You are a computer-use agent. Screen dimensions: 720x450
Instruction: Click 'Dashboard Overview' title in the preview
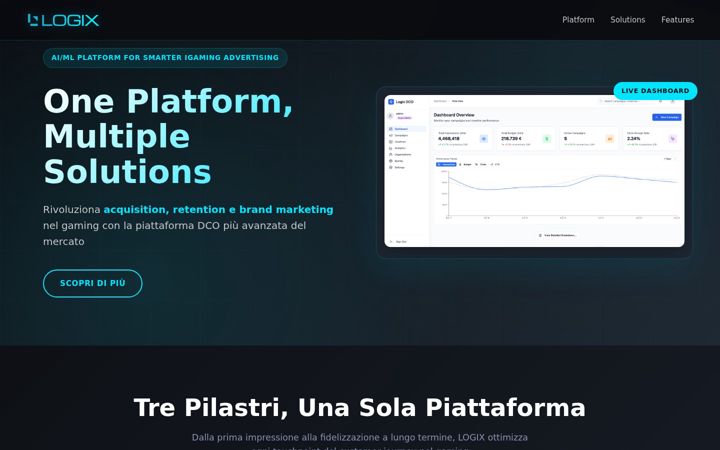[x=454, y=115]
